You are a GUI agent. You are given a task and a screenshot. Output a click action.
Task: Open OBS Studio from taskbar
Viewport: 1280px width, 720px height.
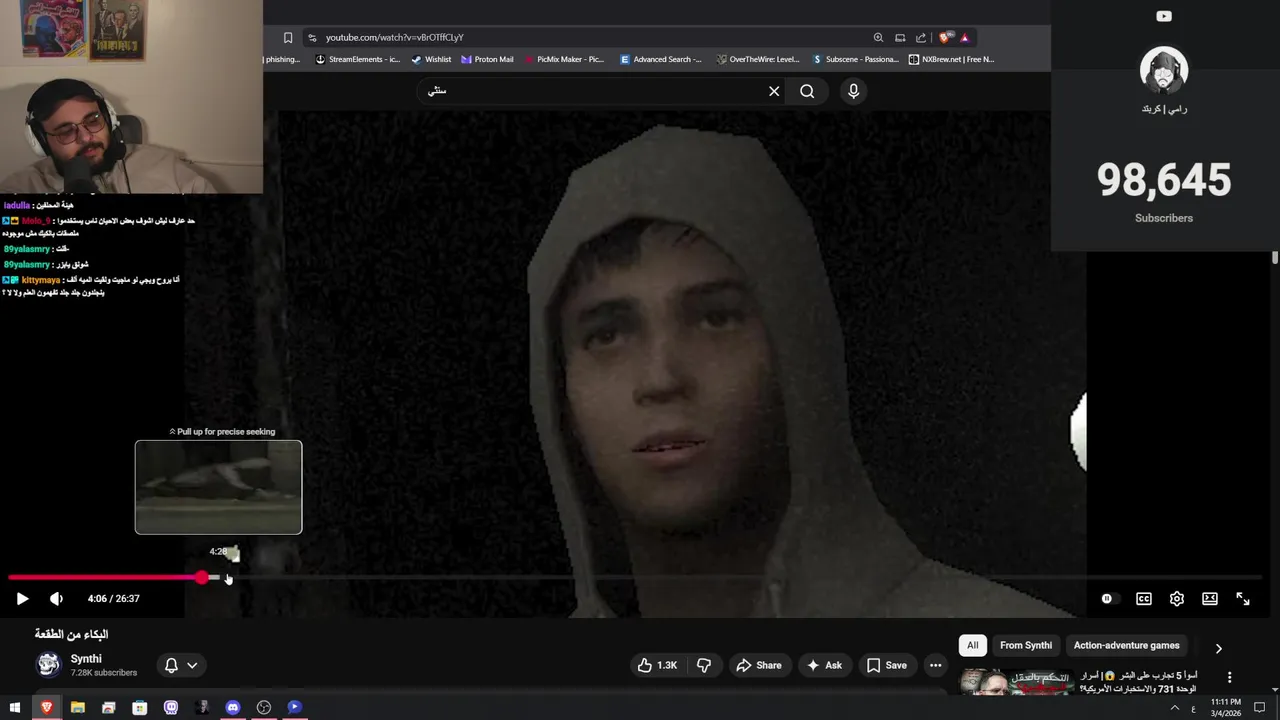click(x=264, y=707)
